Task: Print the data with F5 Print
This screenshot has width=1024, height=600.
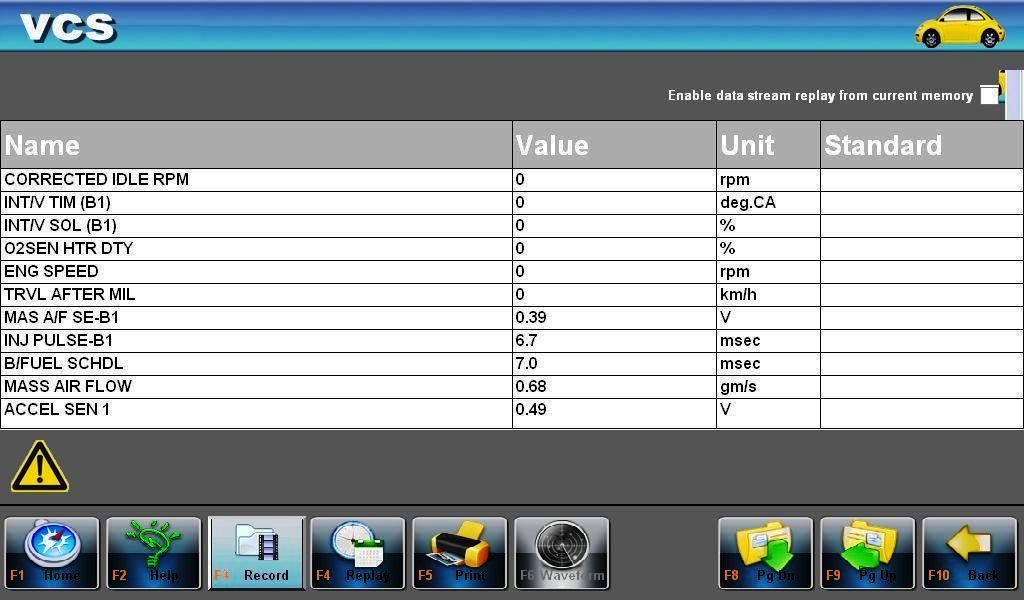Action: click(x=460, y=553)
